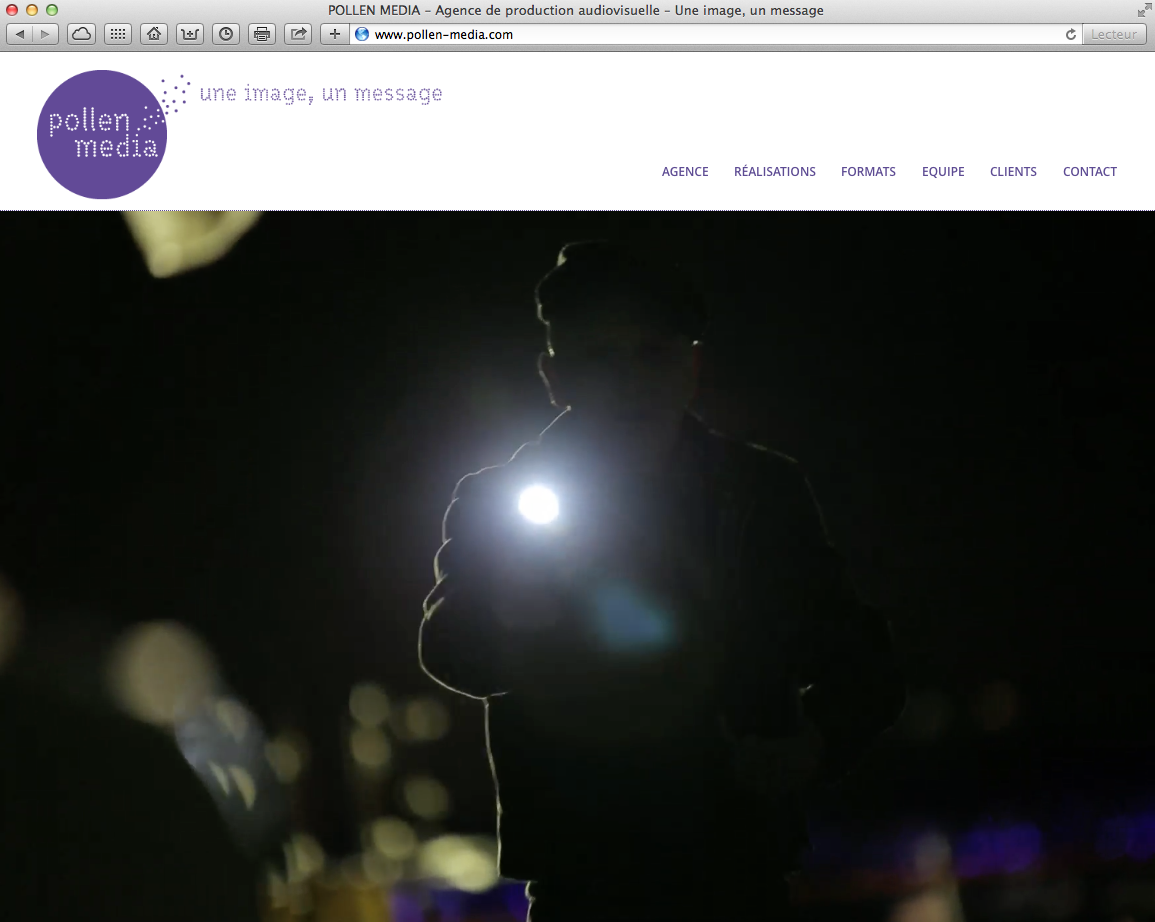Image resolution: width=1155 pixels, height=922 pixels.
Task: Show Top Sites grid
Action: 118,34
